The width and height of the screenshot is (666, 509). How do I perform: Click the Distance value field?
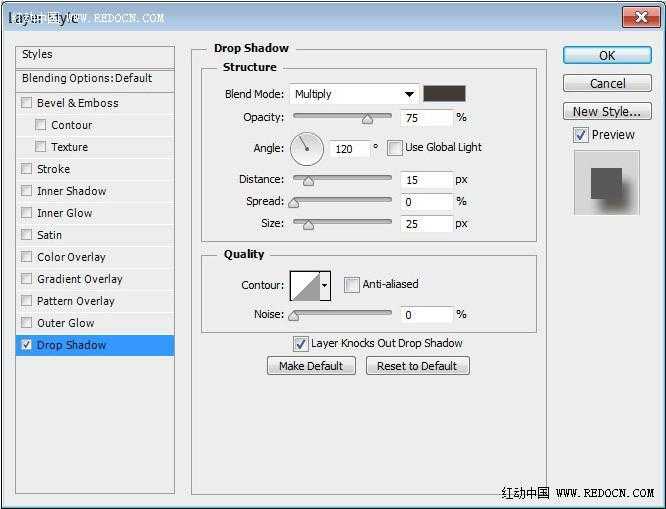tap(426, 180)
